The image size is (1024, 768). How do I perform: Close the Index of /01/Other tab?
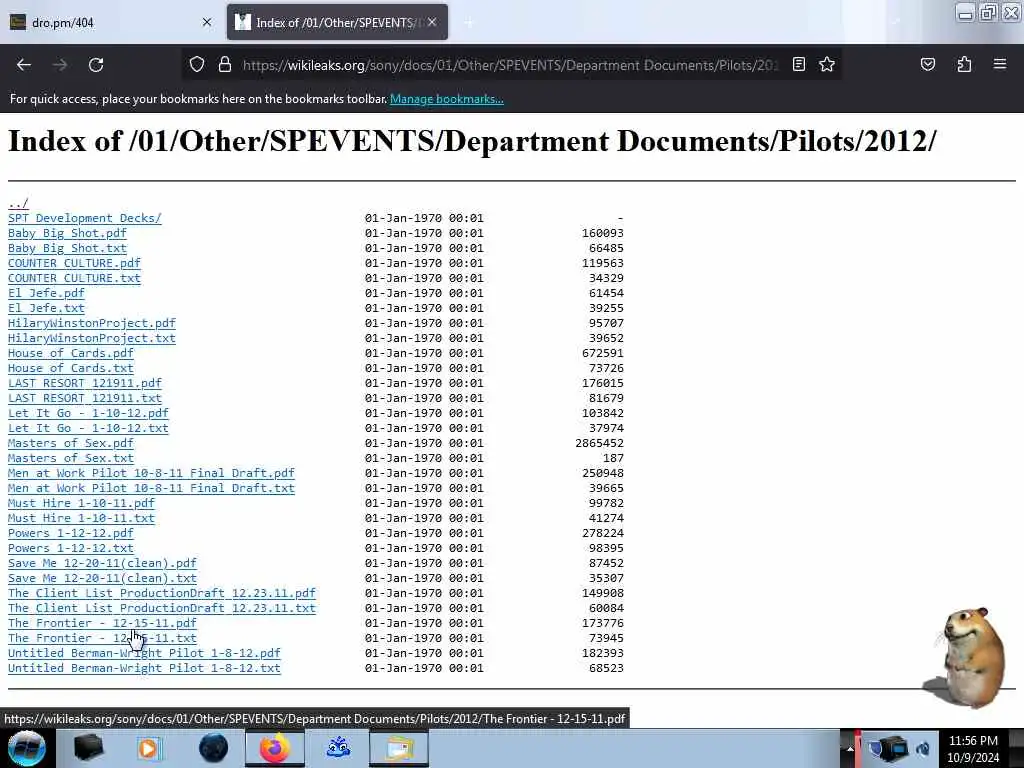pyautogui.click(x=432, y=22)
